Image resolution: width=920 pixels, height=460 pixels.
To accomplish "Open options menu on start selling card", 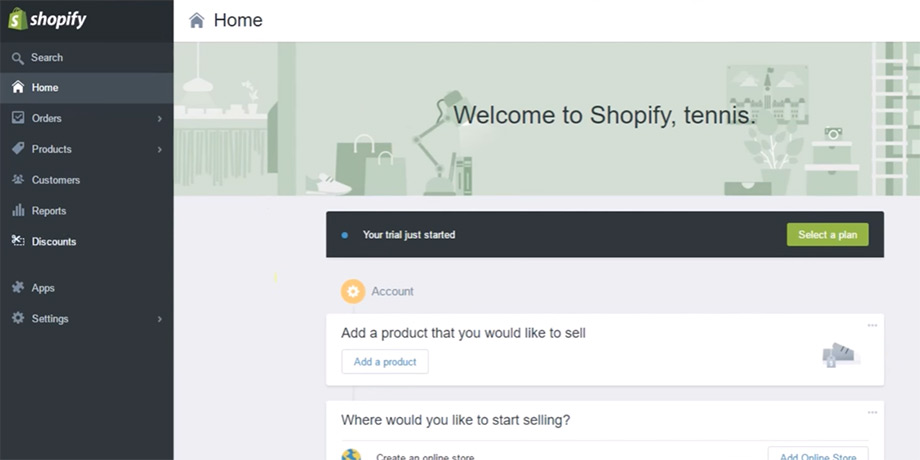I will (872, 412).
